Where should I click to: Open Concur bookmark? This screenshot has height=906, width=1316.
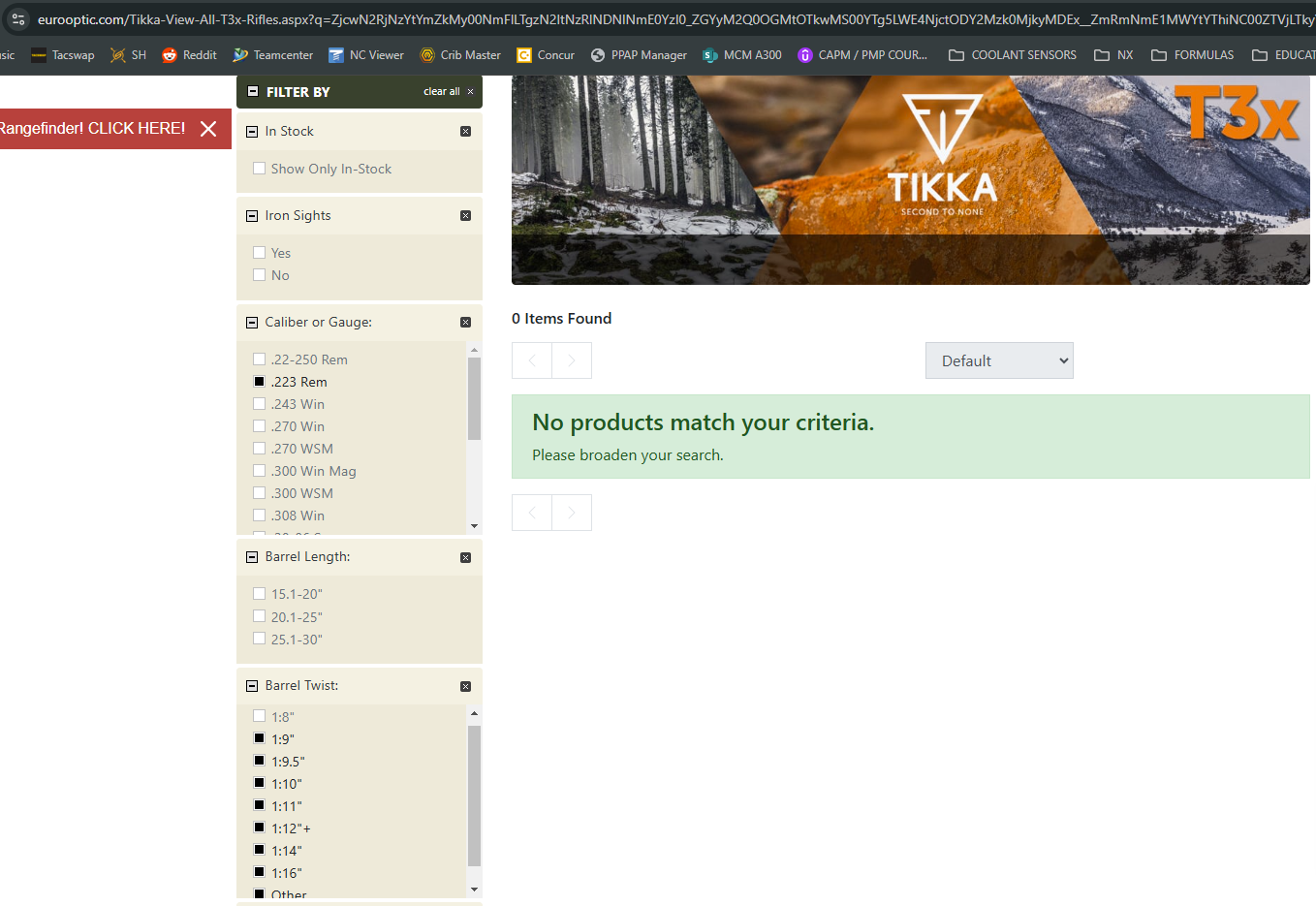tap(546, 55)
